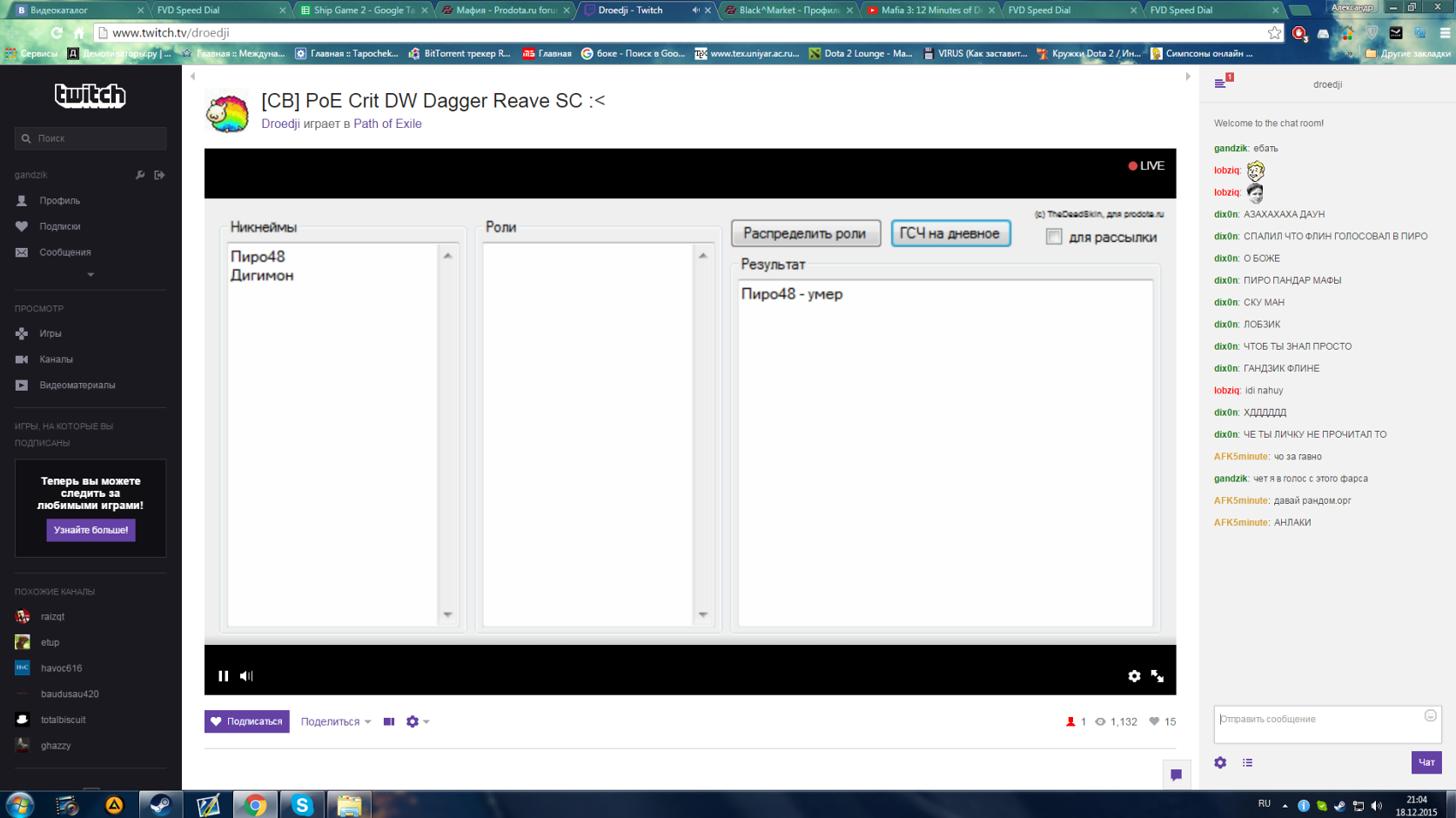The image size is (1456, 818).
Task: Show the chat viewer list icon
Action: (1247, 762)
